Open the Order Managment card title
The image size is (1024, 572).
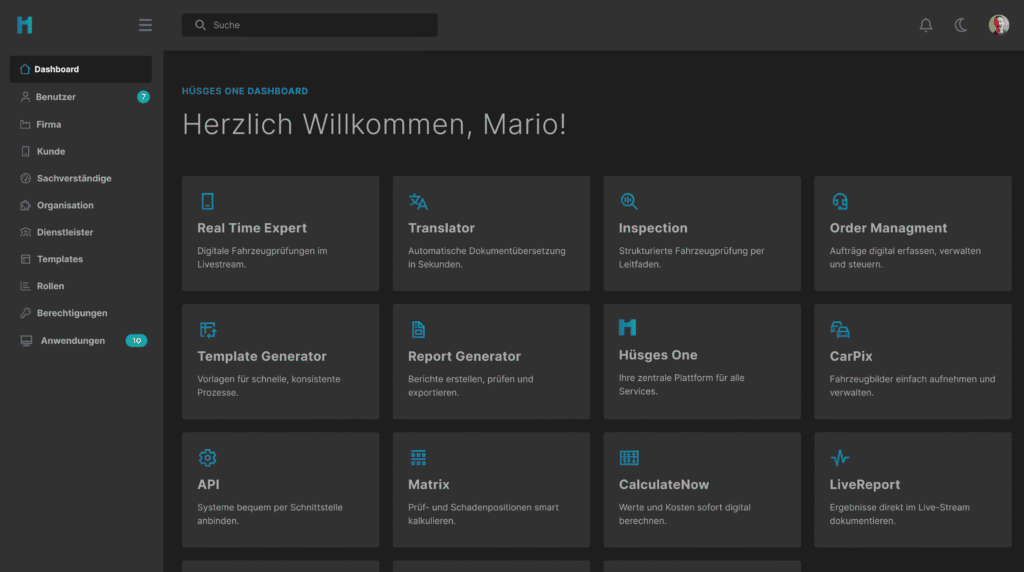point(888,228)
